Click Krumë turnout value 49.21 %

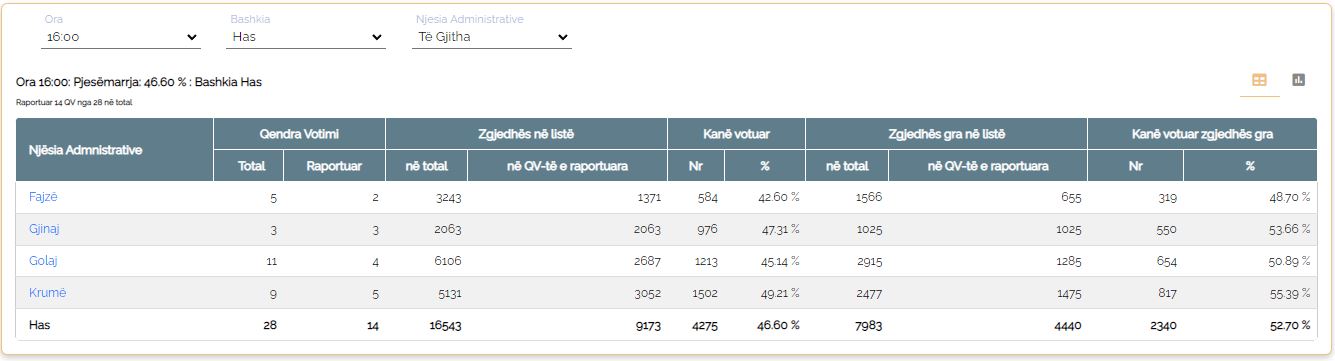778,293
